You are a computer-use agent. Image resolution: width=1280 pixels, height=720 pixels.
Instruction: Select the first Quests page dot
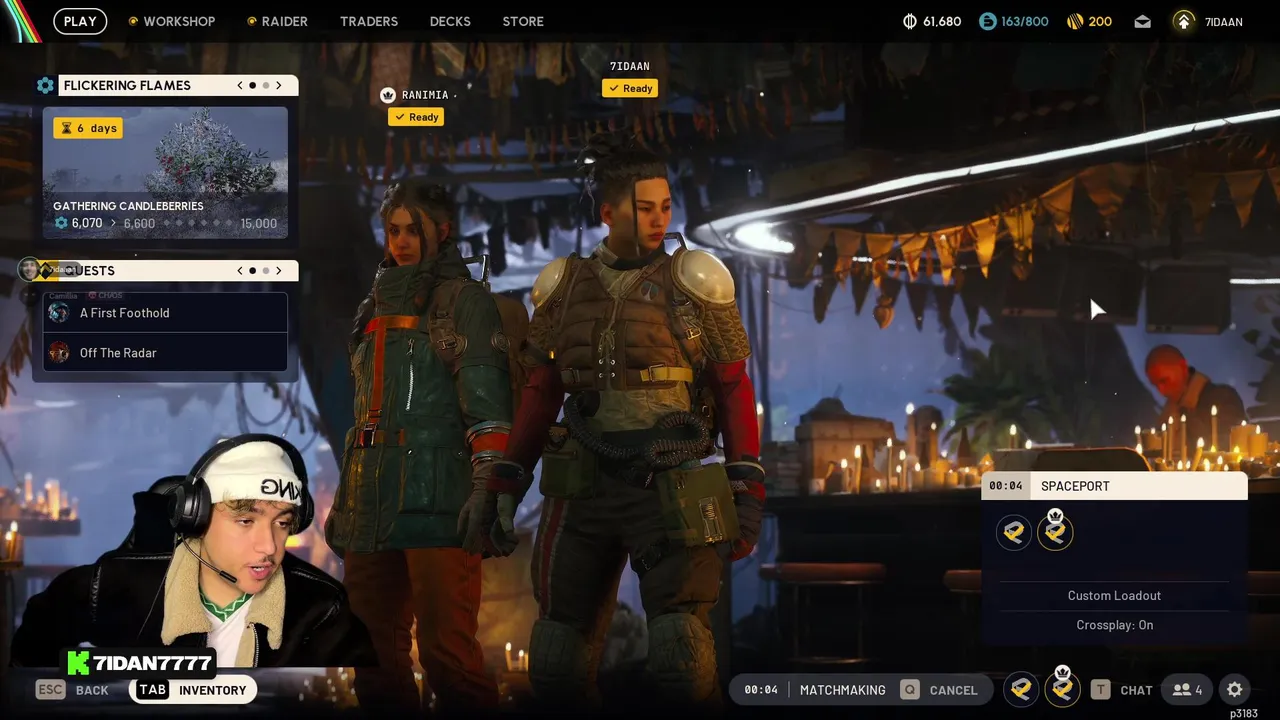click(x=252, y=271)
